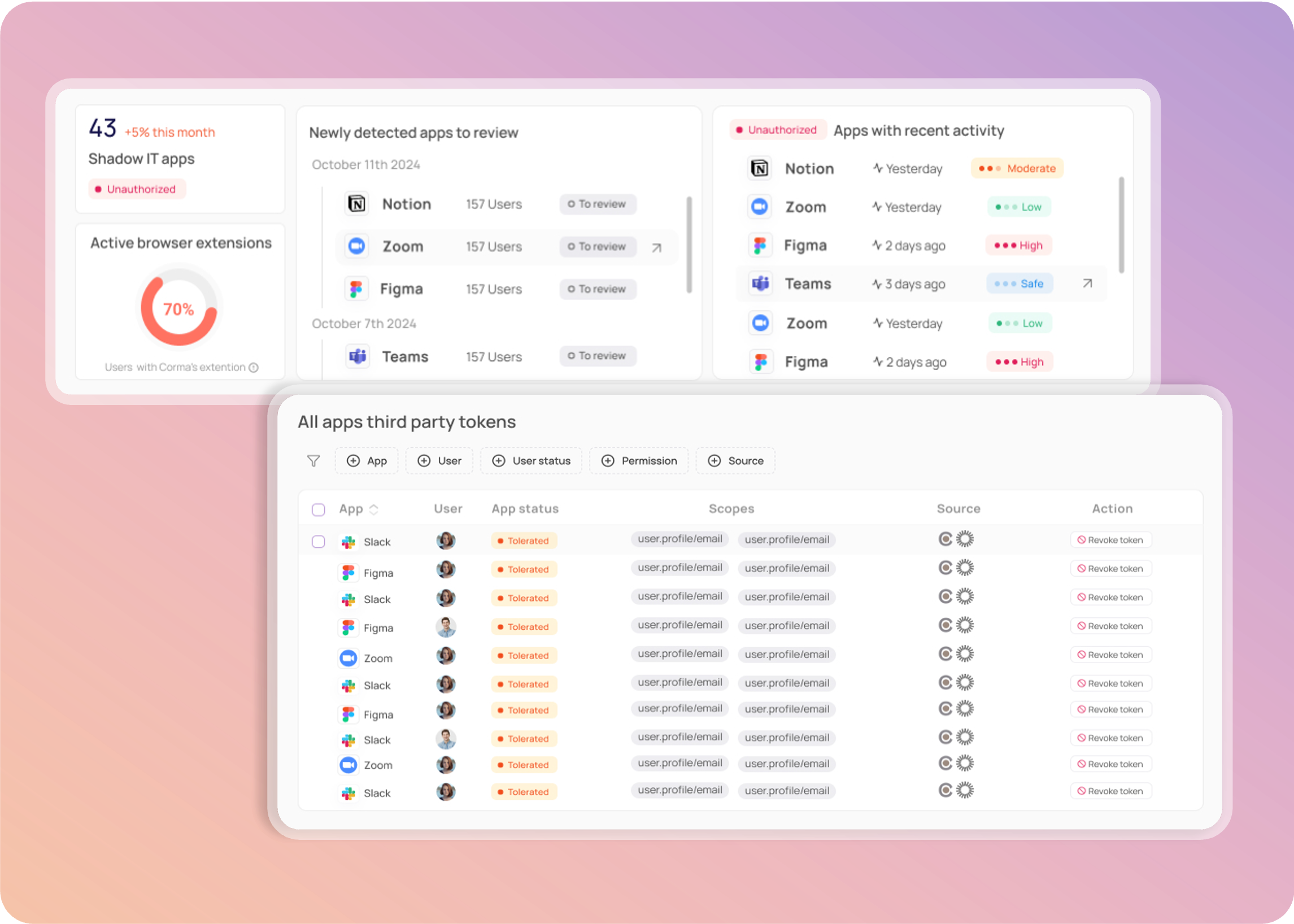Click the 70% browser extensions progress ring

(178, 308)
